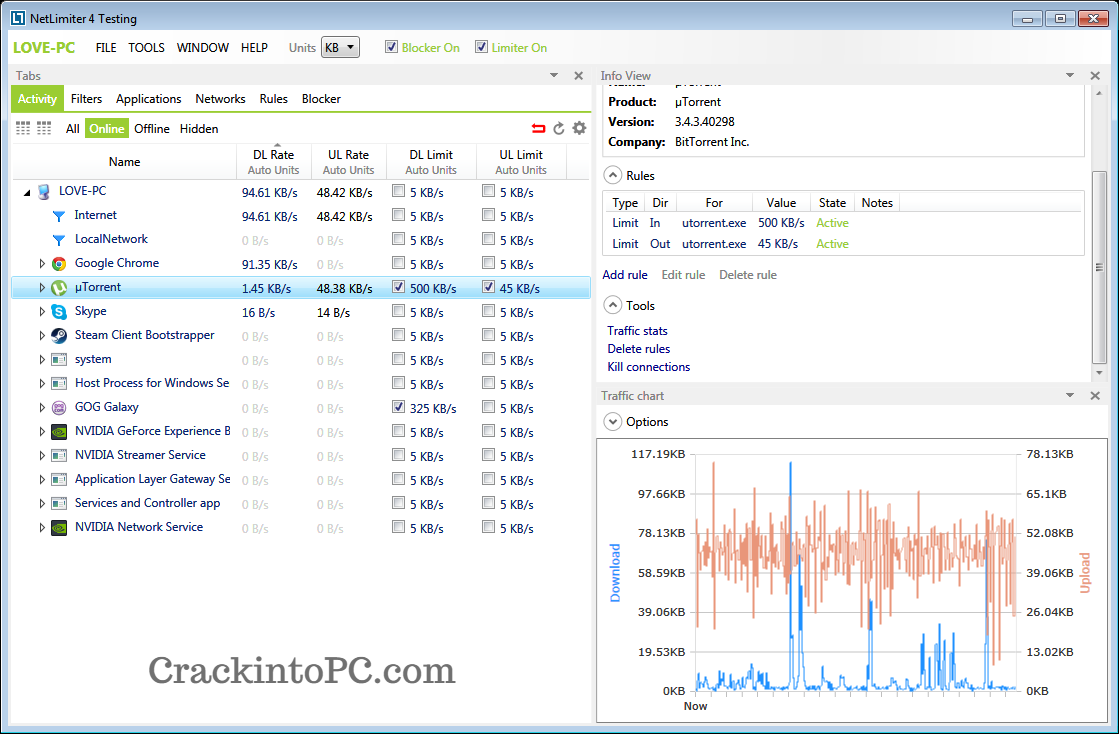
Task: Close the Tabs panel
Action: point(579,76)
